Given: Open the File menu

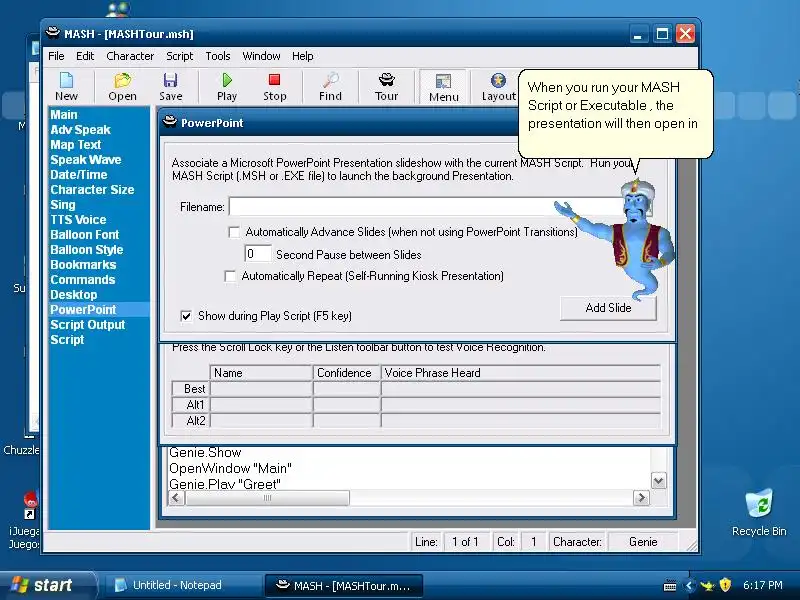Looking at the screenshot, I should (56, 56).
